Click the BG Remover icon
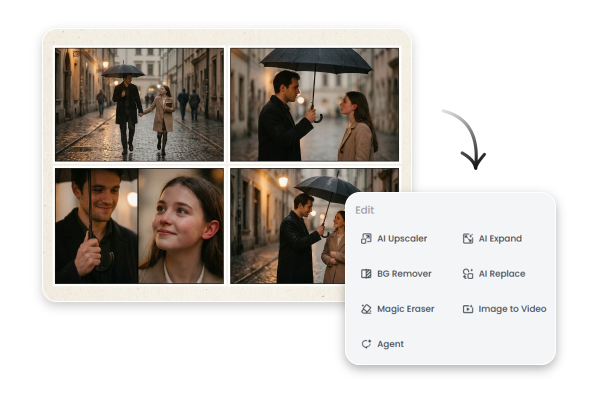This screenshot has width=600, height=400. pyautogui.click(x=366, y=274)
